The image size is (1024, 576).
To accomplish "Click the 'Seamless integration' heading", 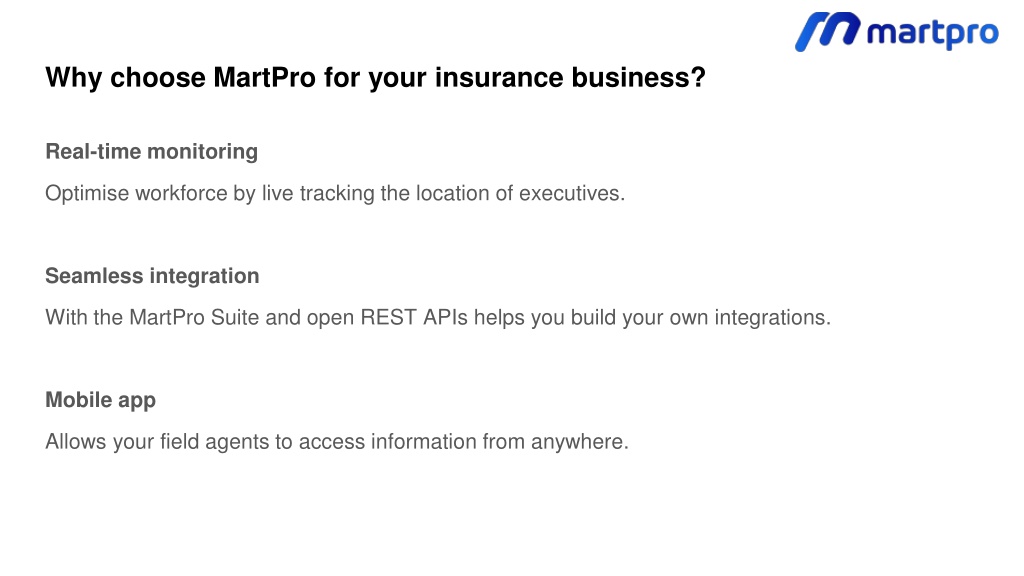I will click(x=152, y=276).
